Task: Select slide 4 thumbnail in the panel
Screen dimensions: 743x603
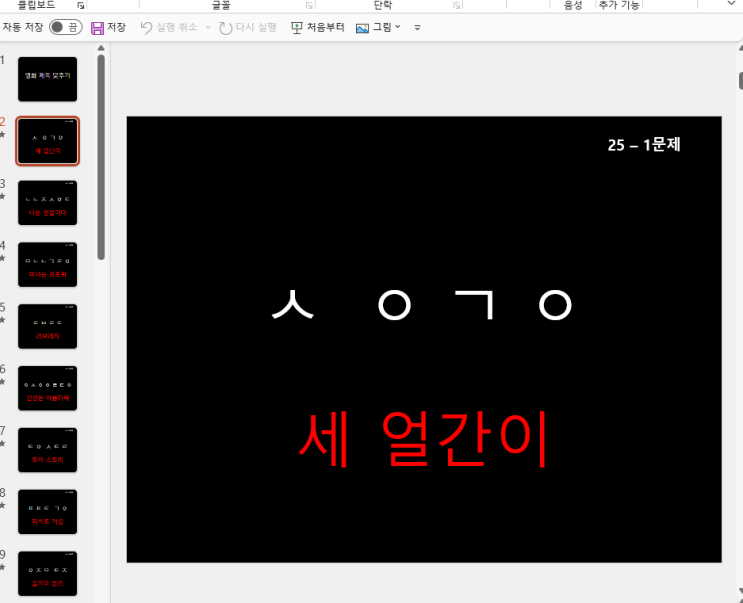Action: [47, 264]
